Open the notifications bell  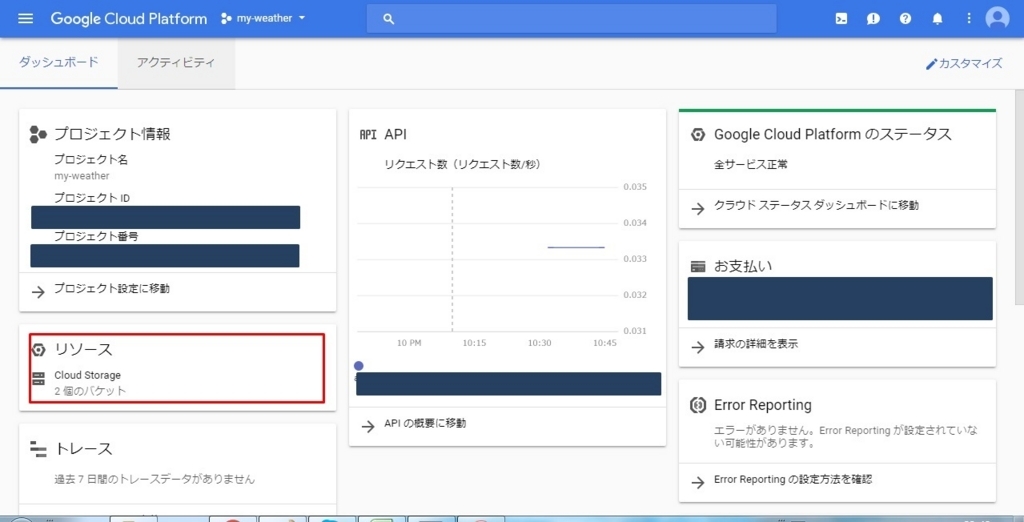tap(937, 19)
